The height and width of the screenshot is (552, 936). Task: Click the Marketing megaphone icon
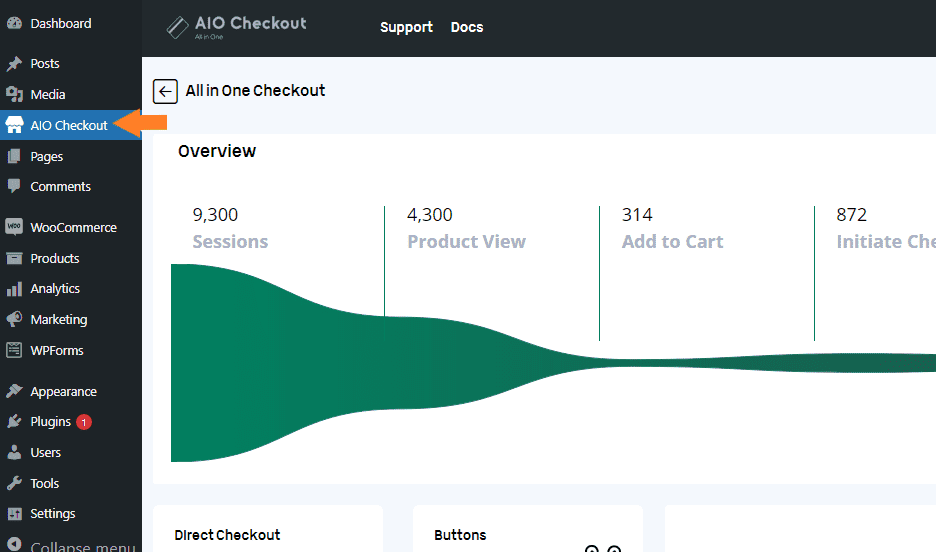[x=14, y=319]
